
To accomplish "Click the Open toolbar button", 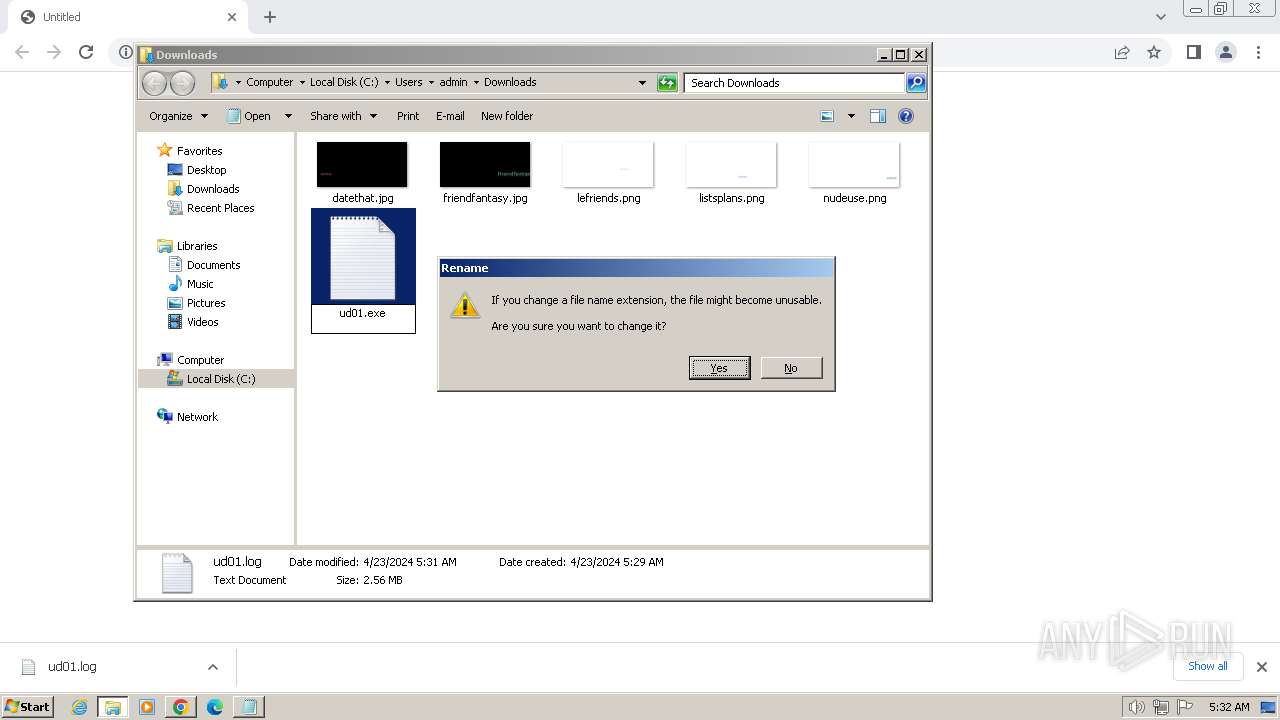I will tap(249, 116).
